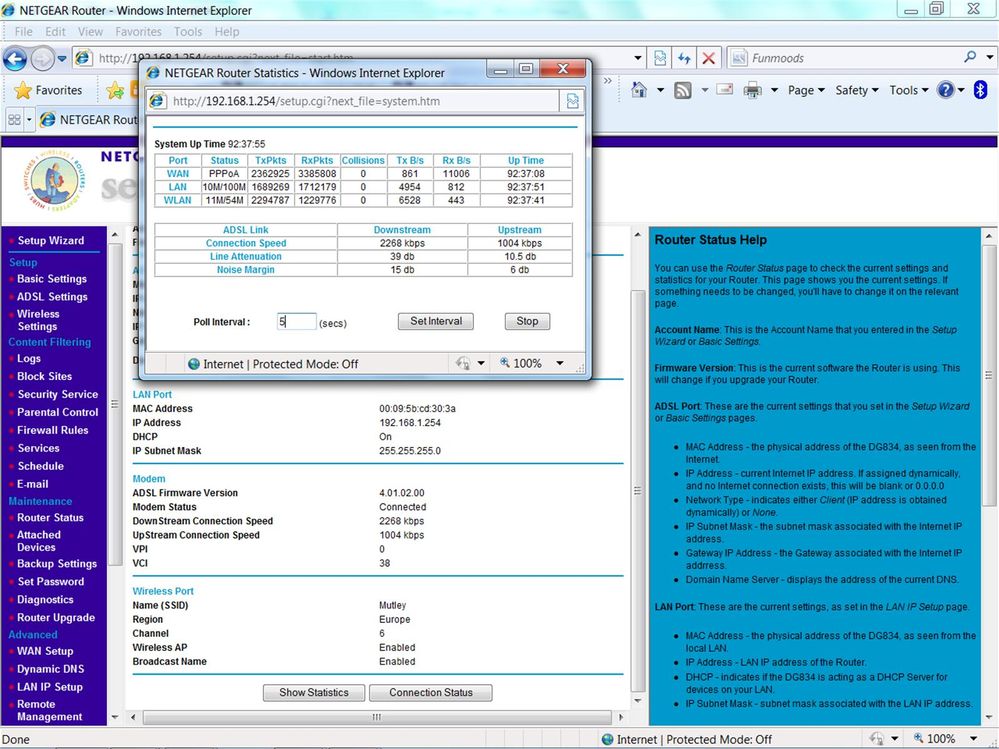Open the Favorites star button

tap(48, 90)
